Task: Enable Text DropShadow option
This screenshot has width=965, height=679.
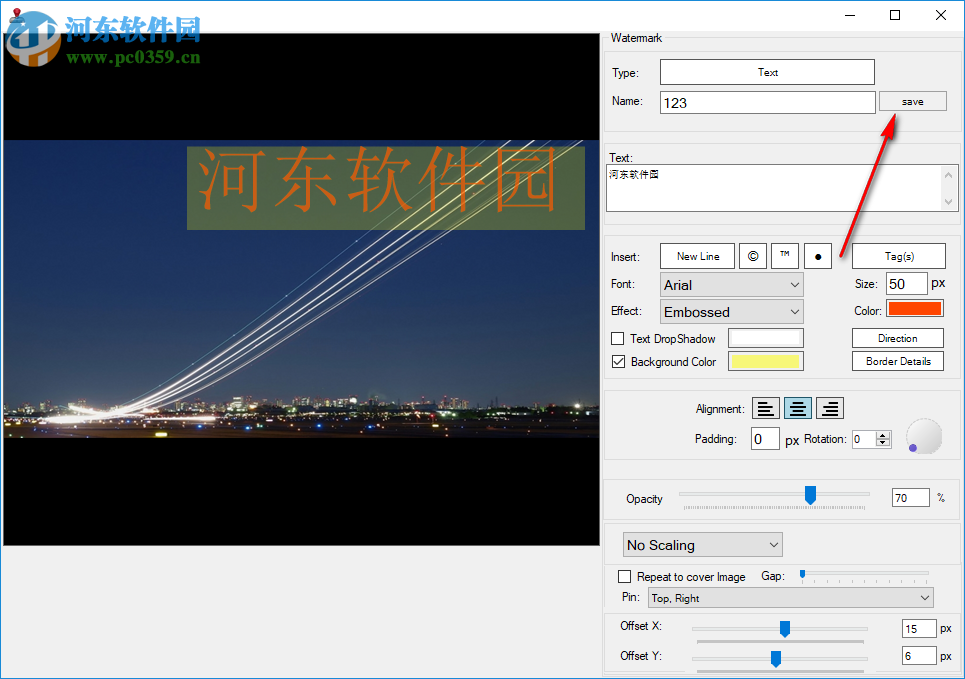Action: tap(617, 338)
